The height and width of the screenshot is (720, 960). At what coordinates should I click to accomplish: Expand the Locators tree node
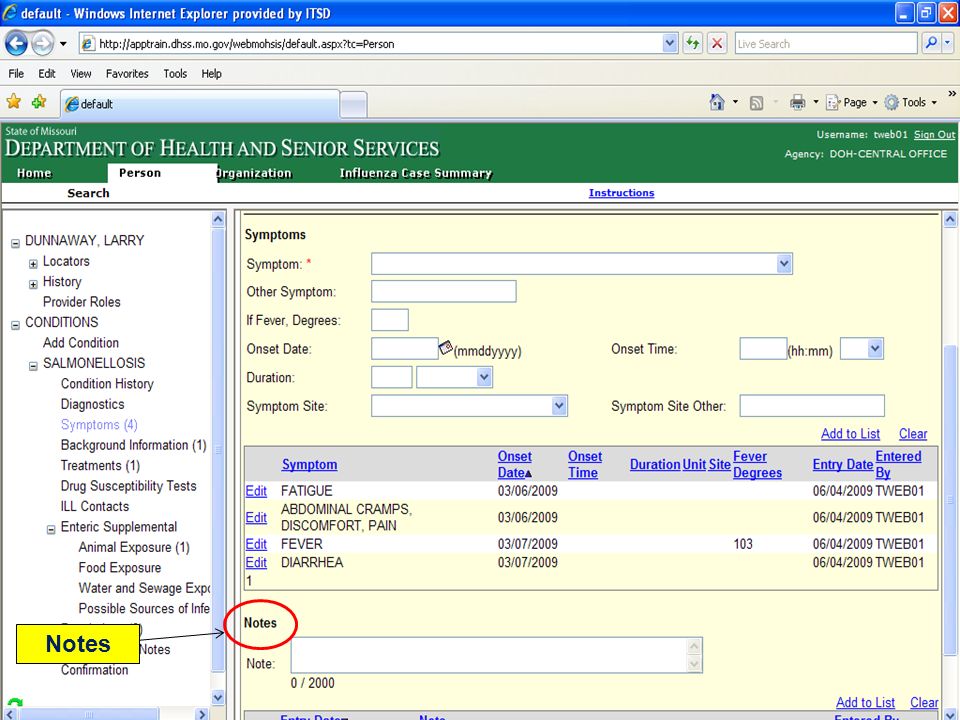pyautogui.click(x=33, y=264)
